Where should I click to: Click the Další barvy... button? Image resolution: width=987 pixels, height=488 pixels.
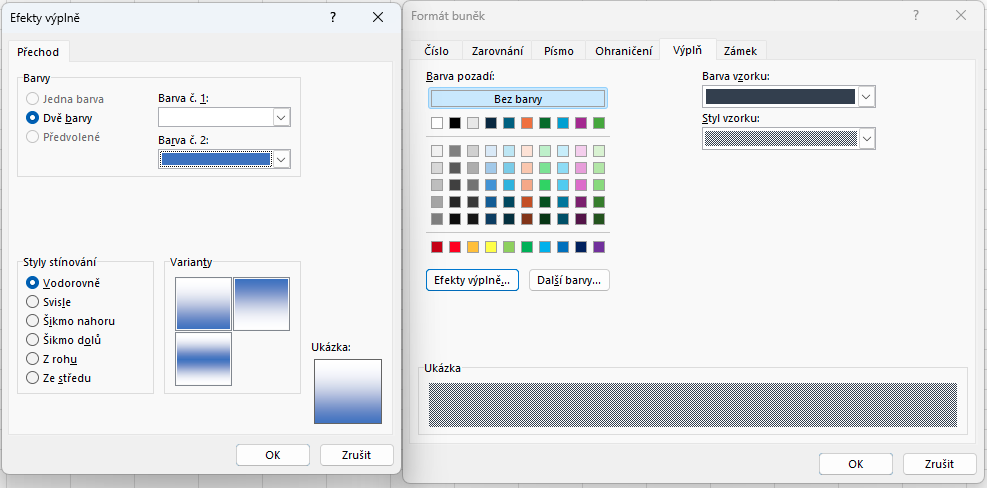click(x=569, y=280)
